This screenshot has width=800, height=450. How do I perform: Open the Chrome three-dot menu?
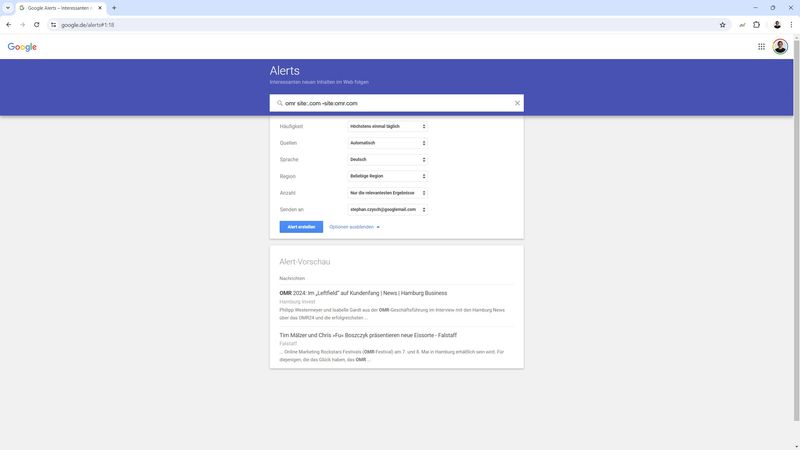coord(791,24)
